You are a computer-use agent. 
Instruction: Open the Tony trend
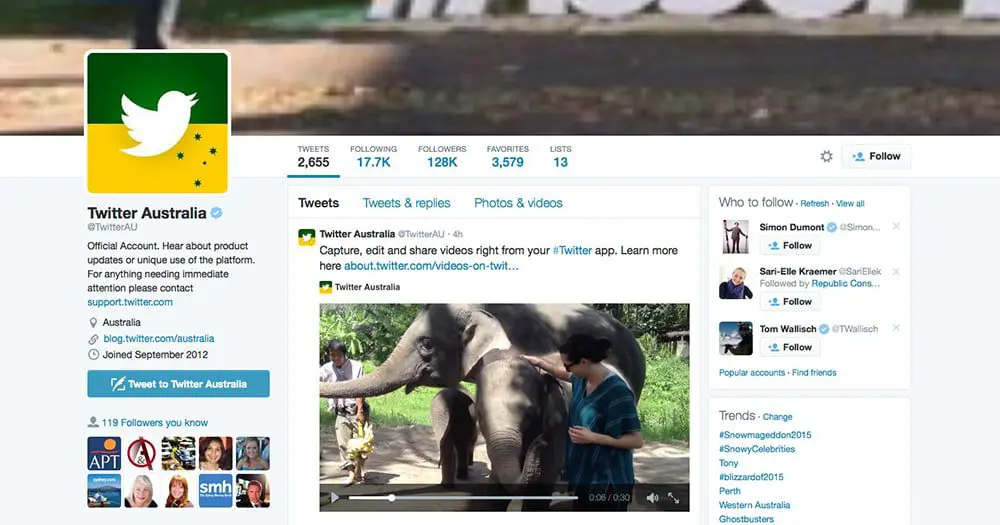pyautogui.click(x=728, y=463)
